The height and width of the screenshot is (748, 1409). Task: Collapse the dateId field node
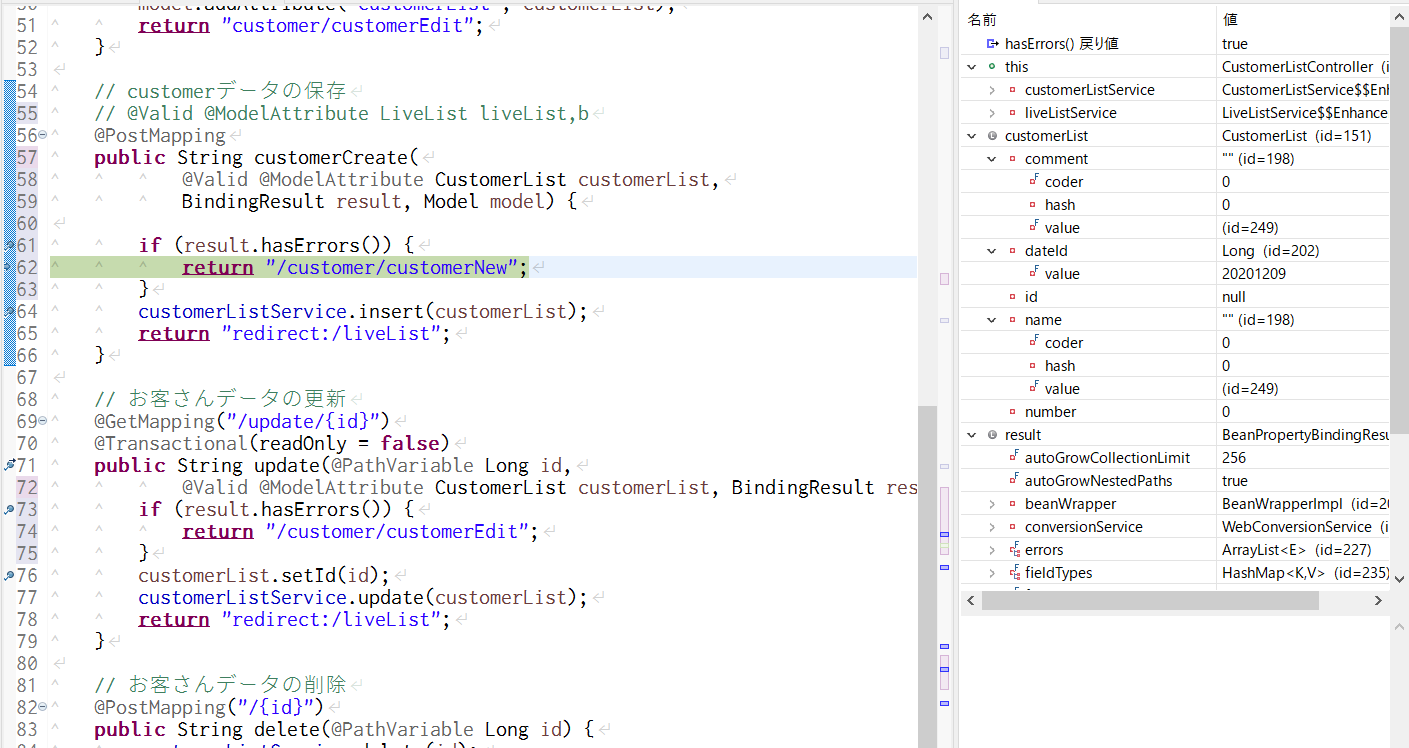(x=991, y=251)
